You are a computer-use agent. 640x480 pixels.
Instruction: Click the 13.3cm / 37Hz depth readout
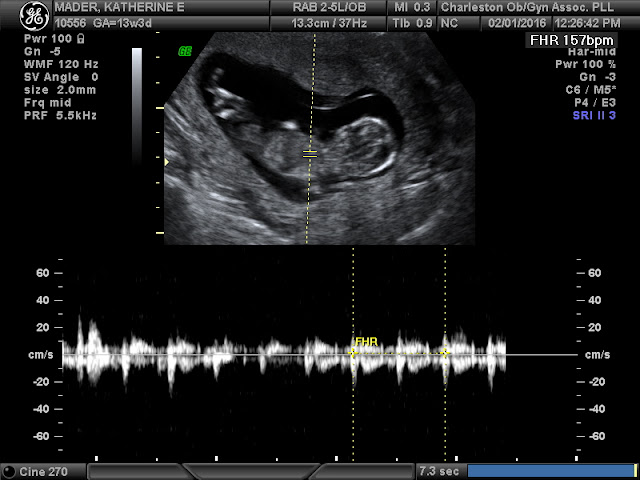pyautogui.click(x=329, y=23)
